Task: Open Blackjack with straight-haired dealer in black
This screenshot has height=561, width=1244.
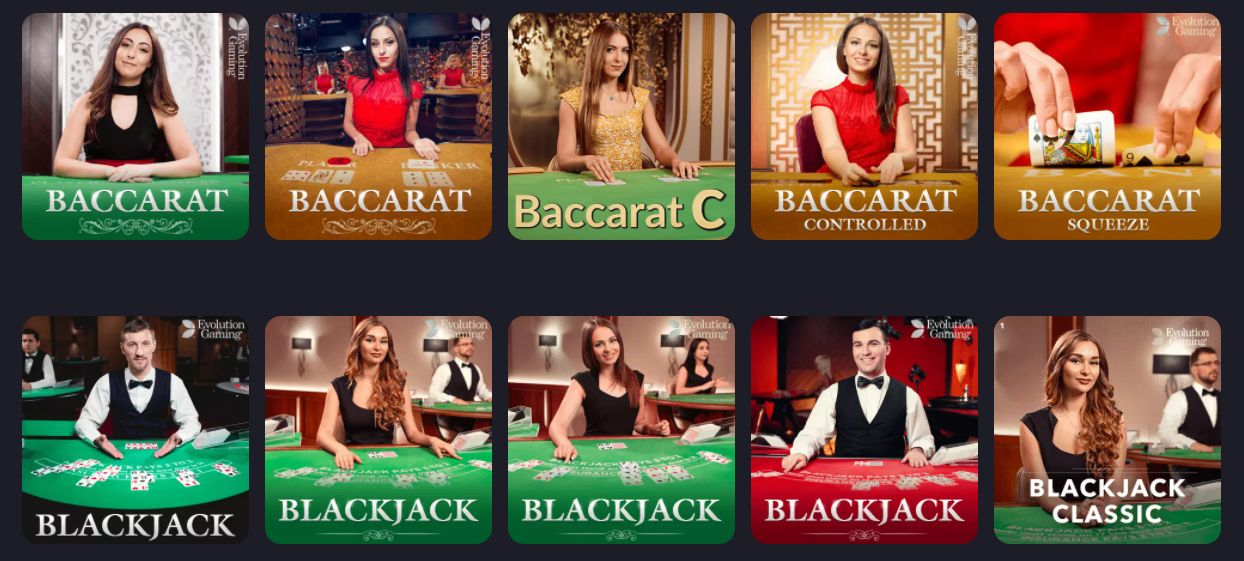Action: tap(621, 430)
